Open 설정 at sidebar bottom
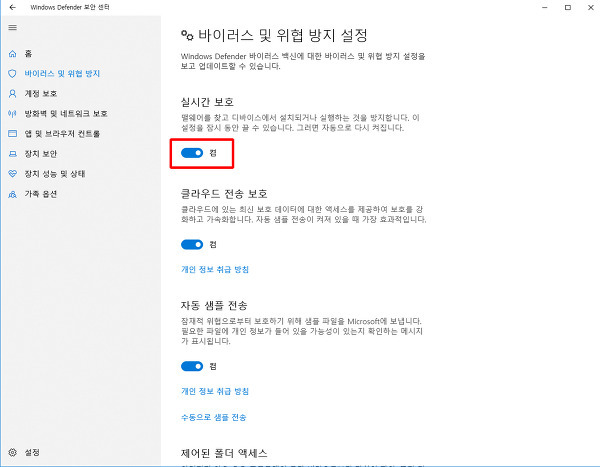 32,452
